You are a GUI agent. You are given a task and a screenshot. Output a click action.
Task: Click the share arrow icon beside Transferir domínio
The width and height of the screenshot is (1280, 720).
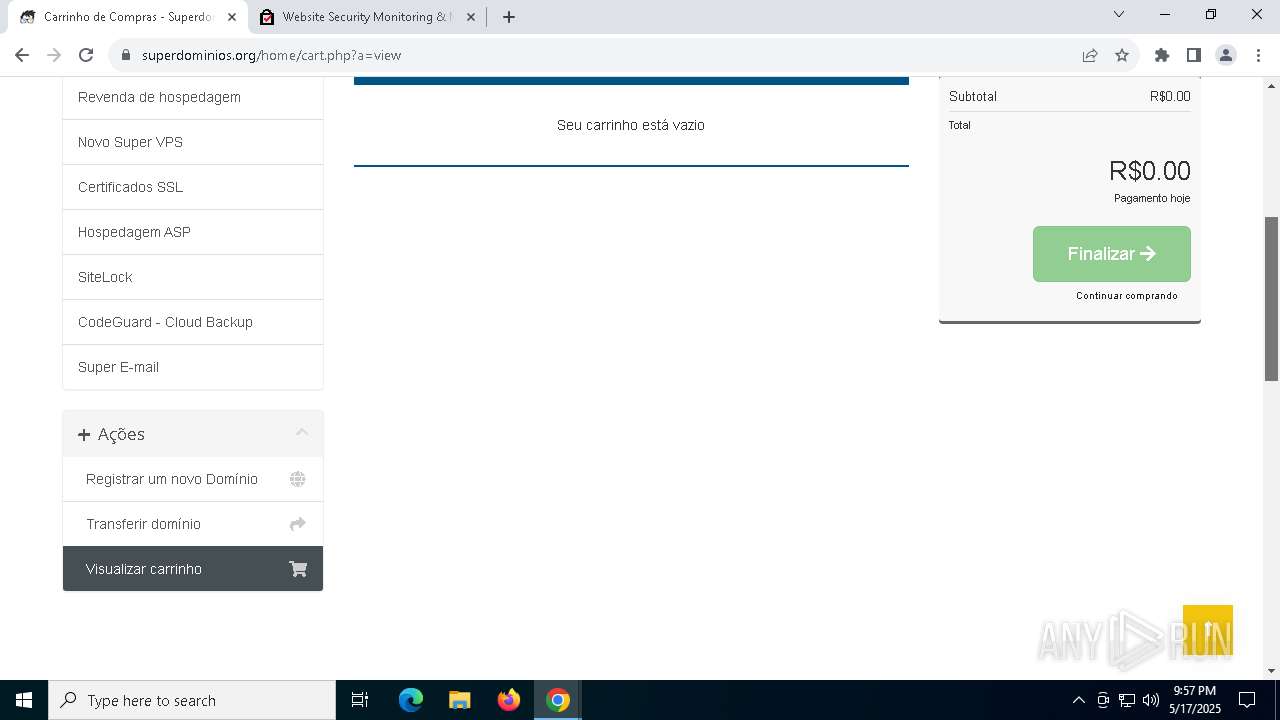(298, 524)
